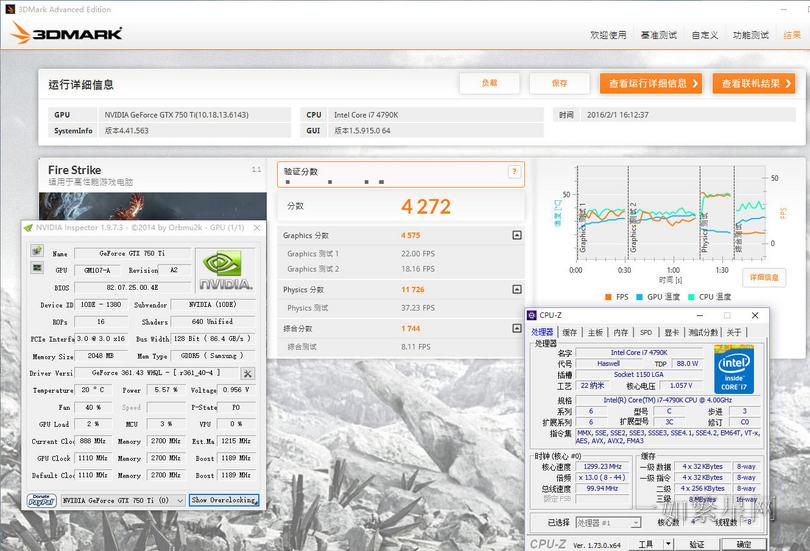This screenshot has height=551, width=810.
Task: Open the 基准测试 tab in 3DMark
Action: pyautogui.click(x=659, y=35)
